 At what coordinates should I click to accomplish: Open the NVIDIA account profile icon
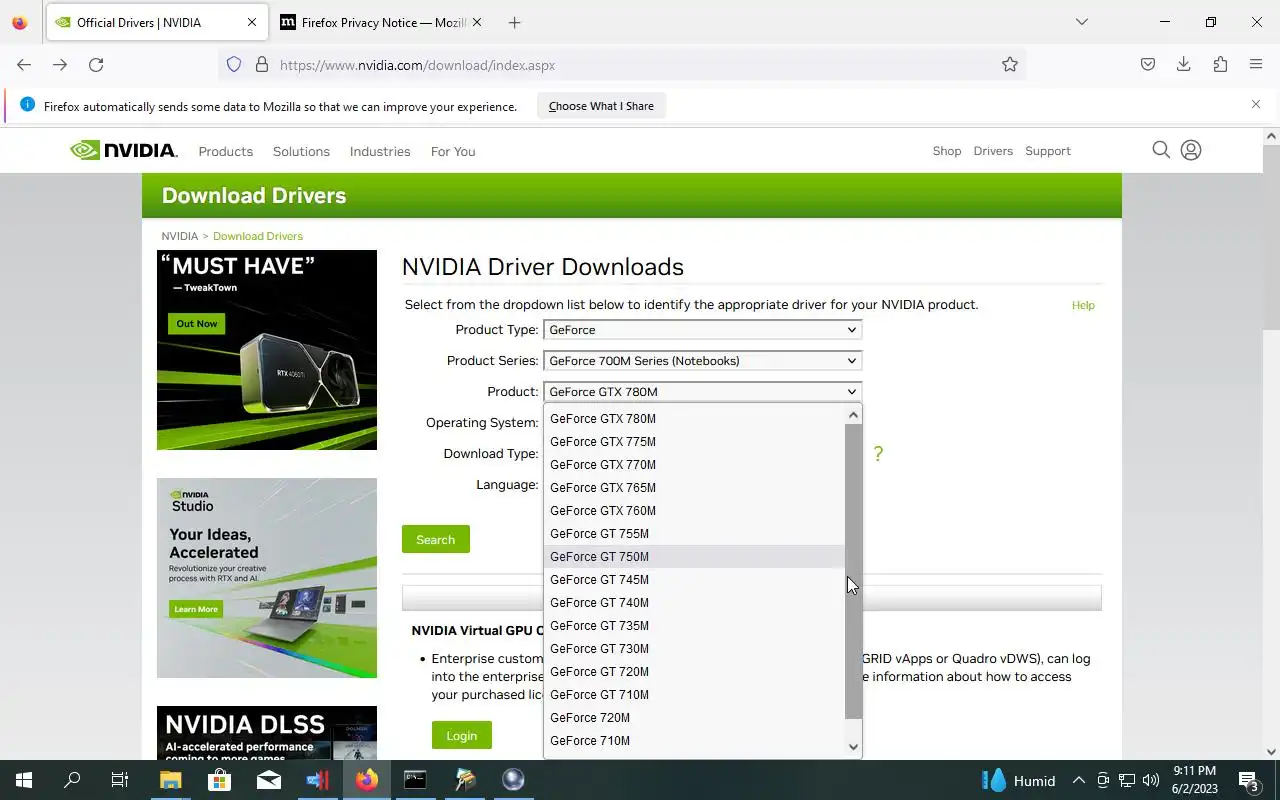(1191, 150)
